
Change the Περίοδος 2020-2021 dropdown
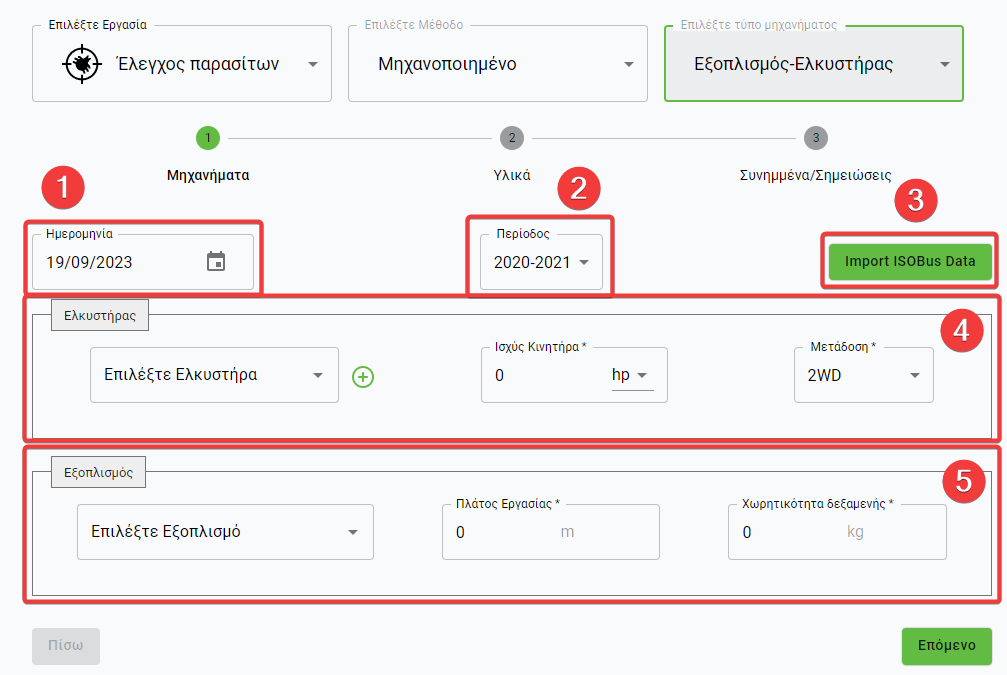(x=541, y=262)
